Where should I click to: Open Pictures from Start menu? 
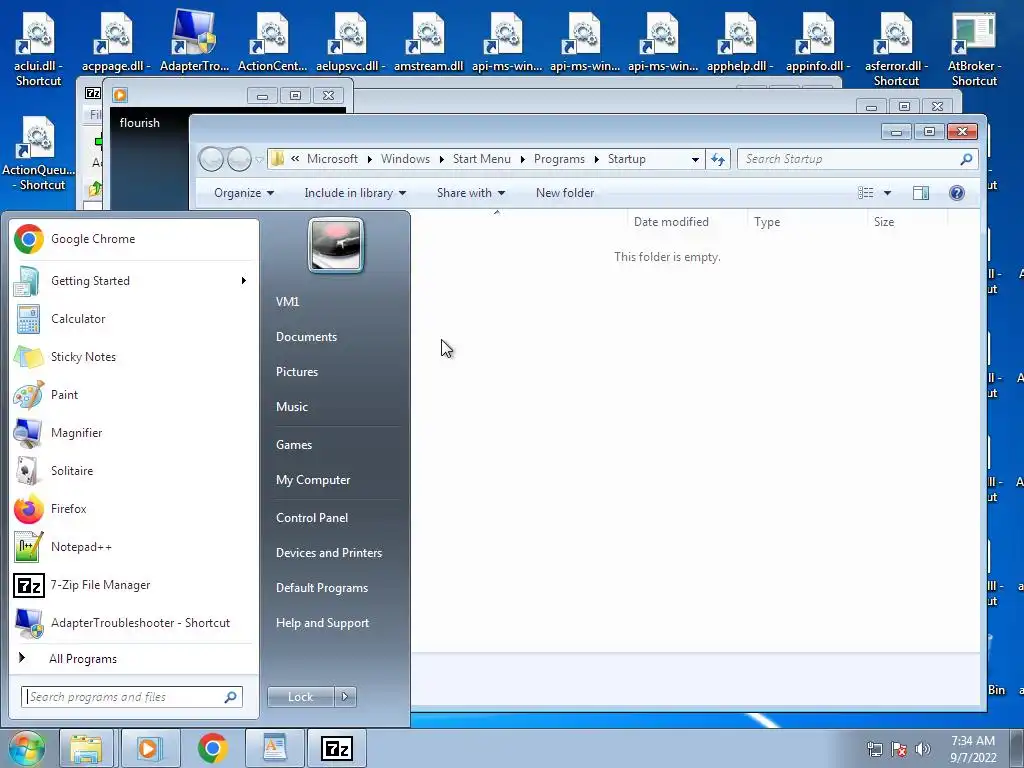click(x=296, y=372)
